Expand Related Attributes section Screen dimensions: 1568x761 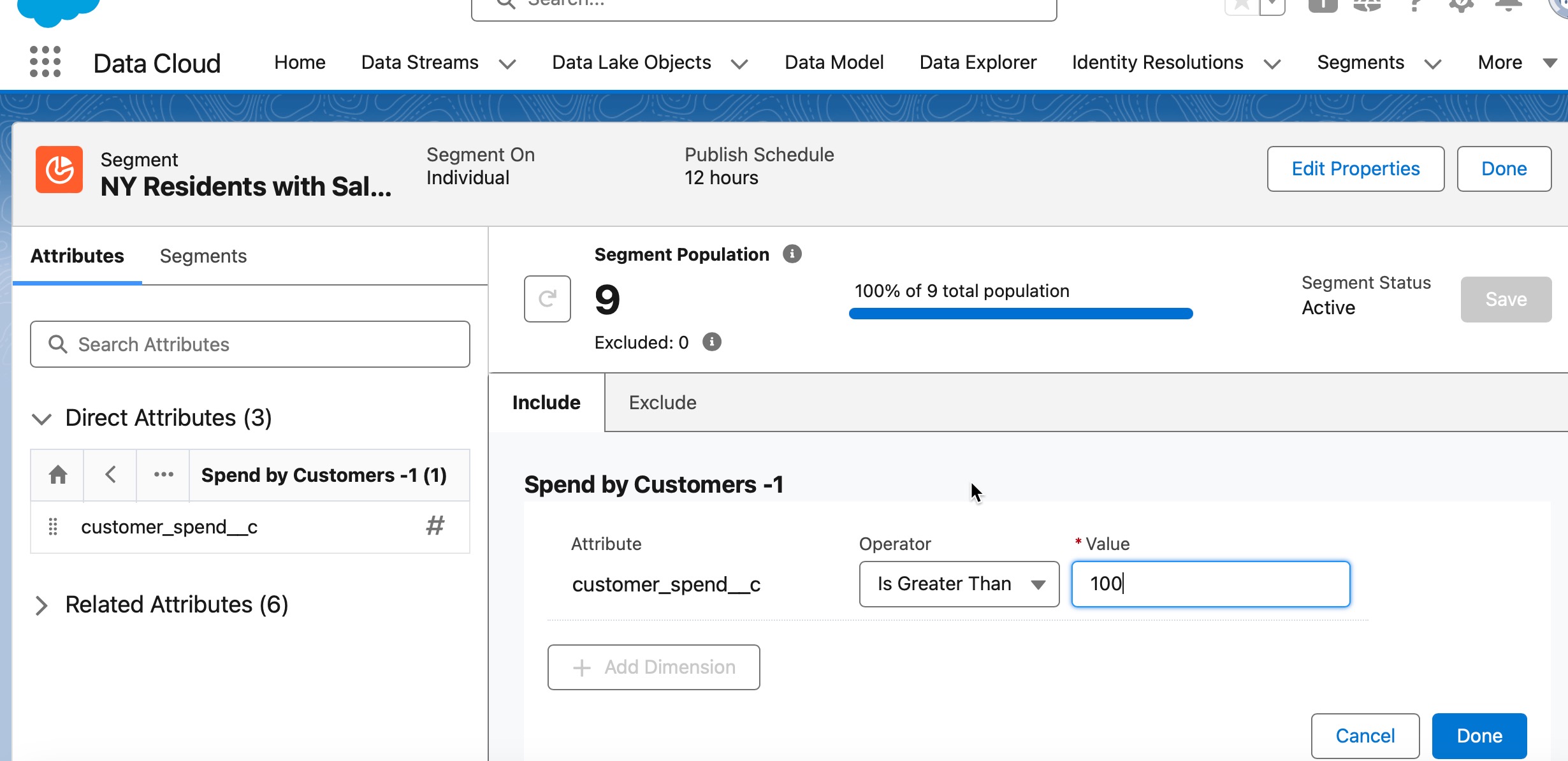[x=41, y=605]
